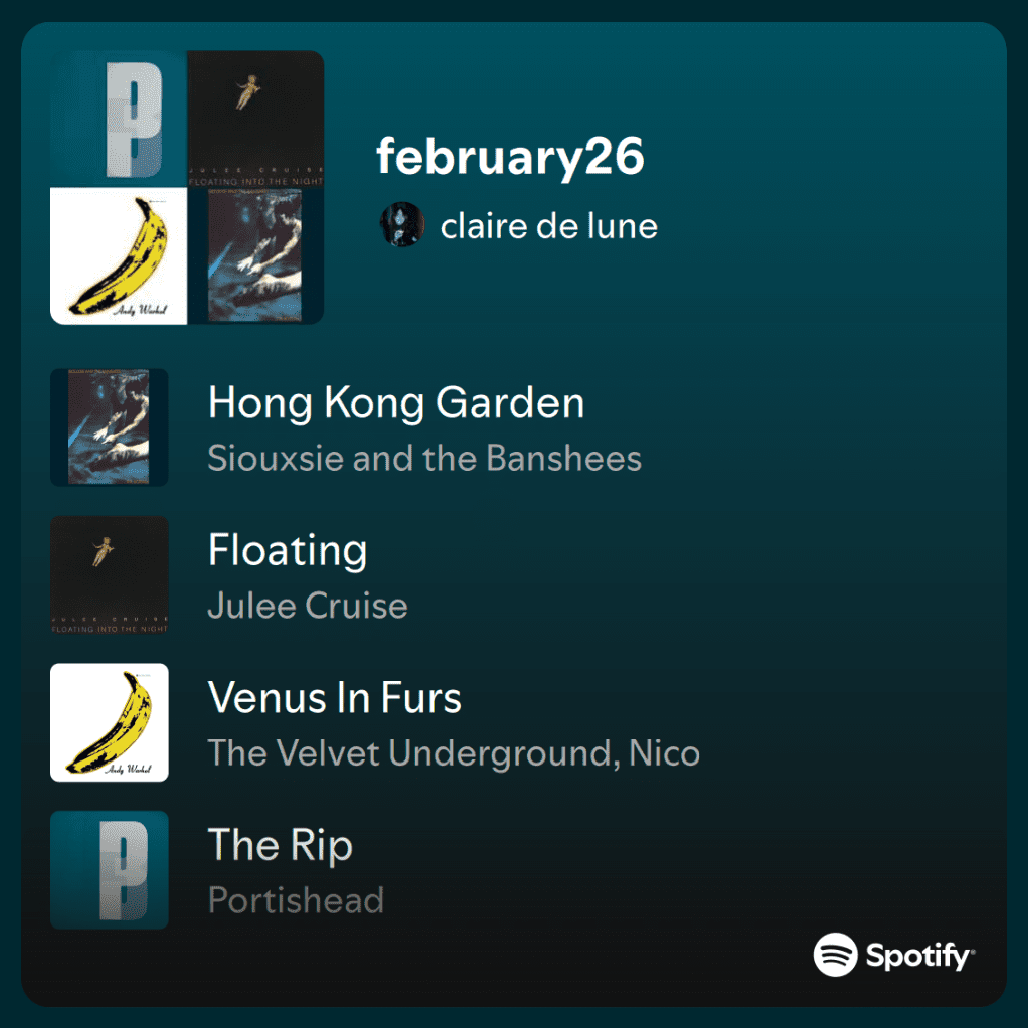Select the Julee Cruise cover in the collage
Screen dimensions: 1028x1028
pyautogui.click(x=256, y=119)
